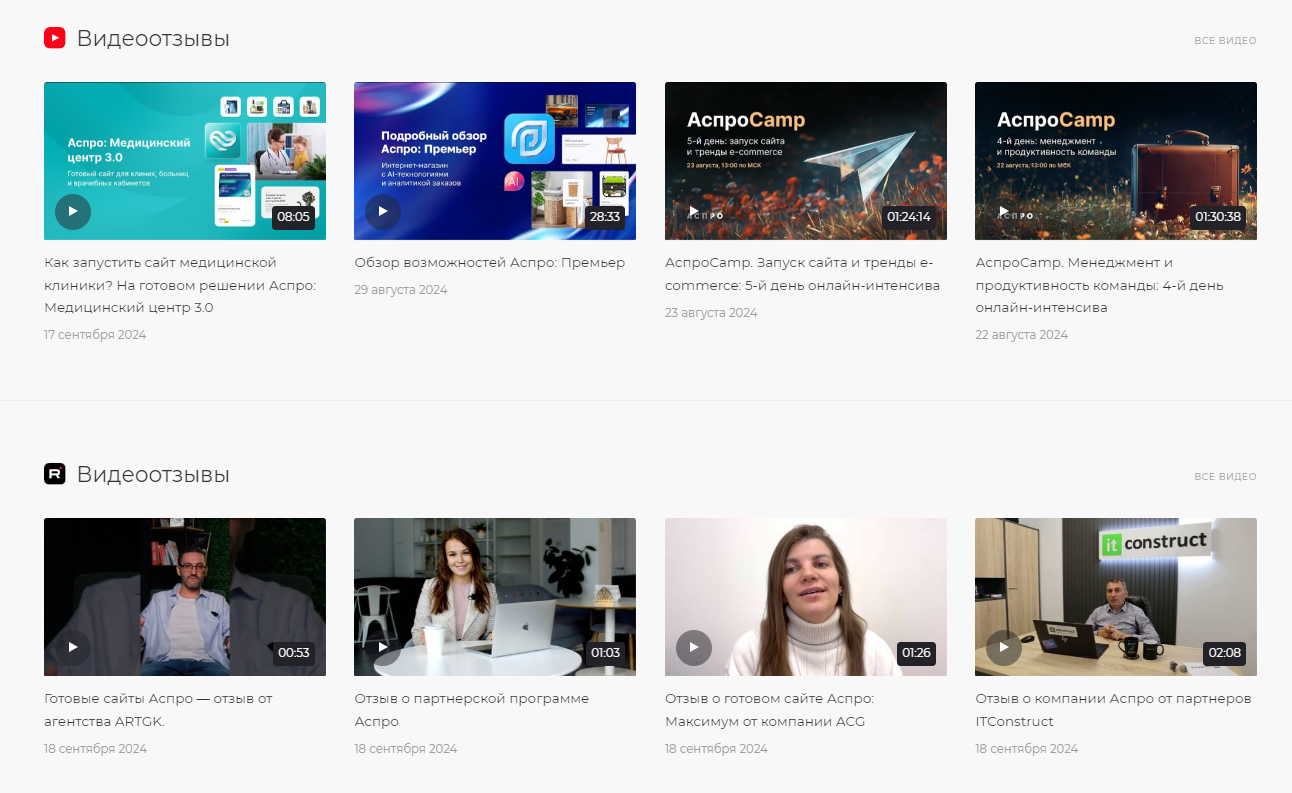Open the АспроCamp 4-й день thumbnail
1292x793 pixels.
tap(1116, 161)
